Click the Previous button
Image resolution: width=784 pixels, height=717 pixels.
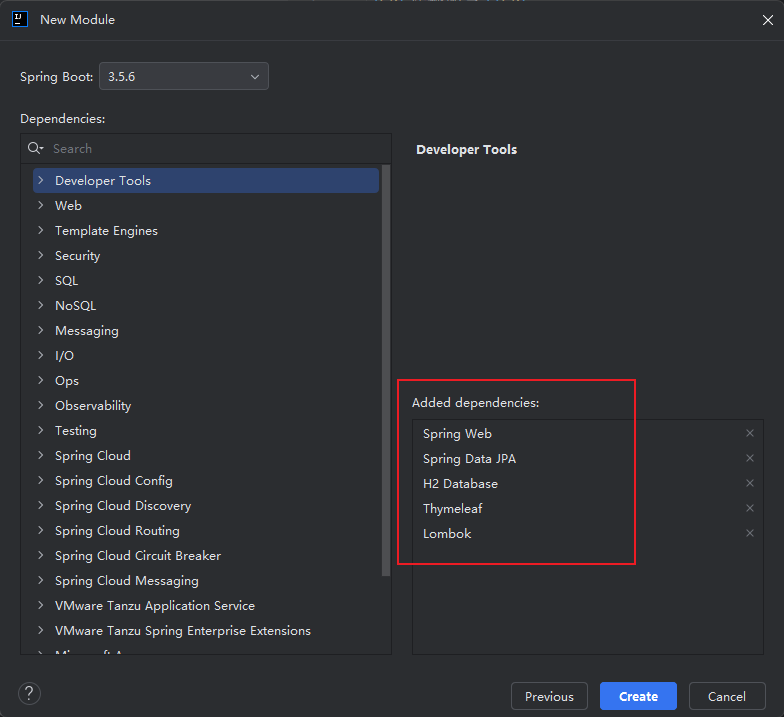549,696
